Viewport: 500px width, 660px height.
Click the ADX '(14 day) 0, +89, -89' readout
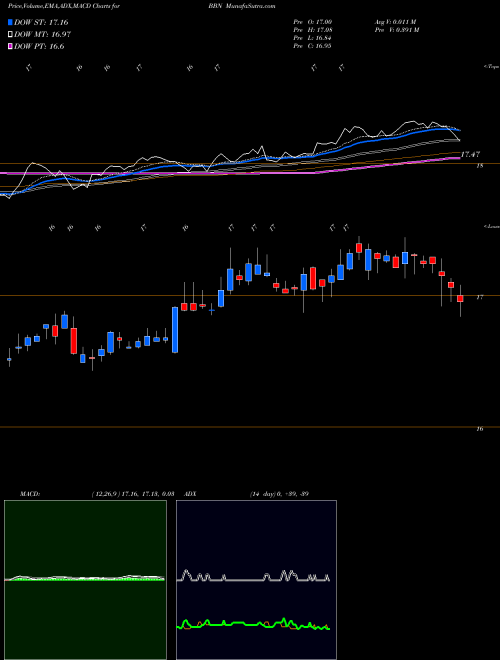279,494
